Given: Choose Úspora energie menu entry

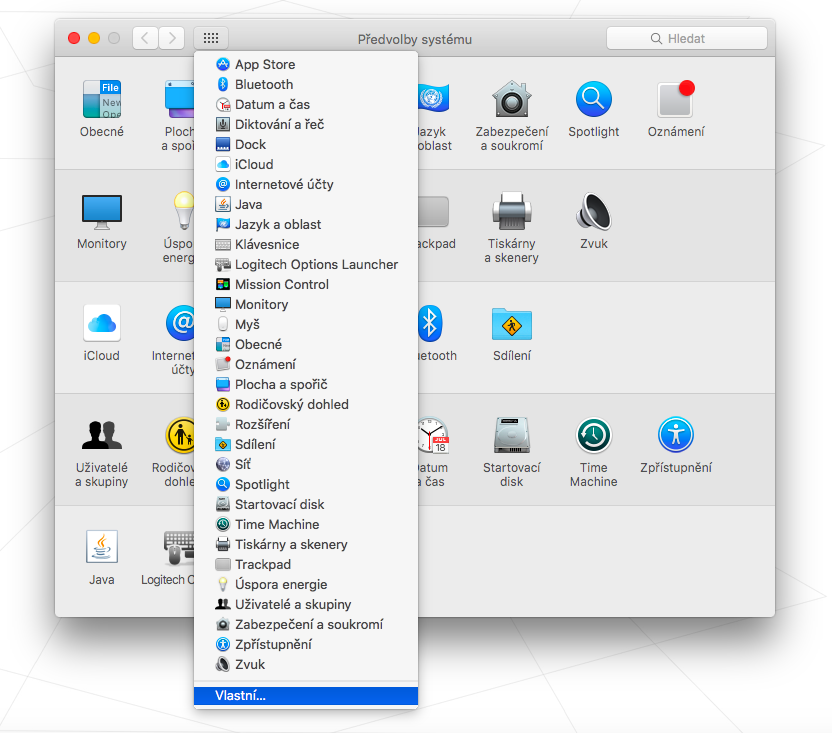Looking at the screenshot, I should click(306, 584).
